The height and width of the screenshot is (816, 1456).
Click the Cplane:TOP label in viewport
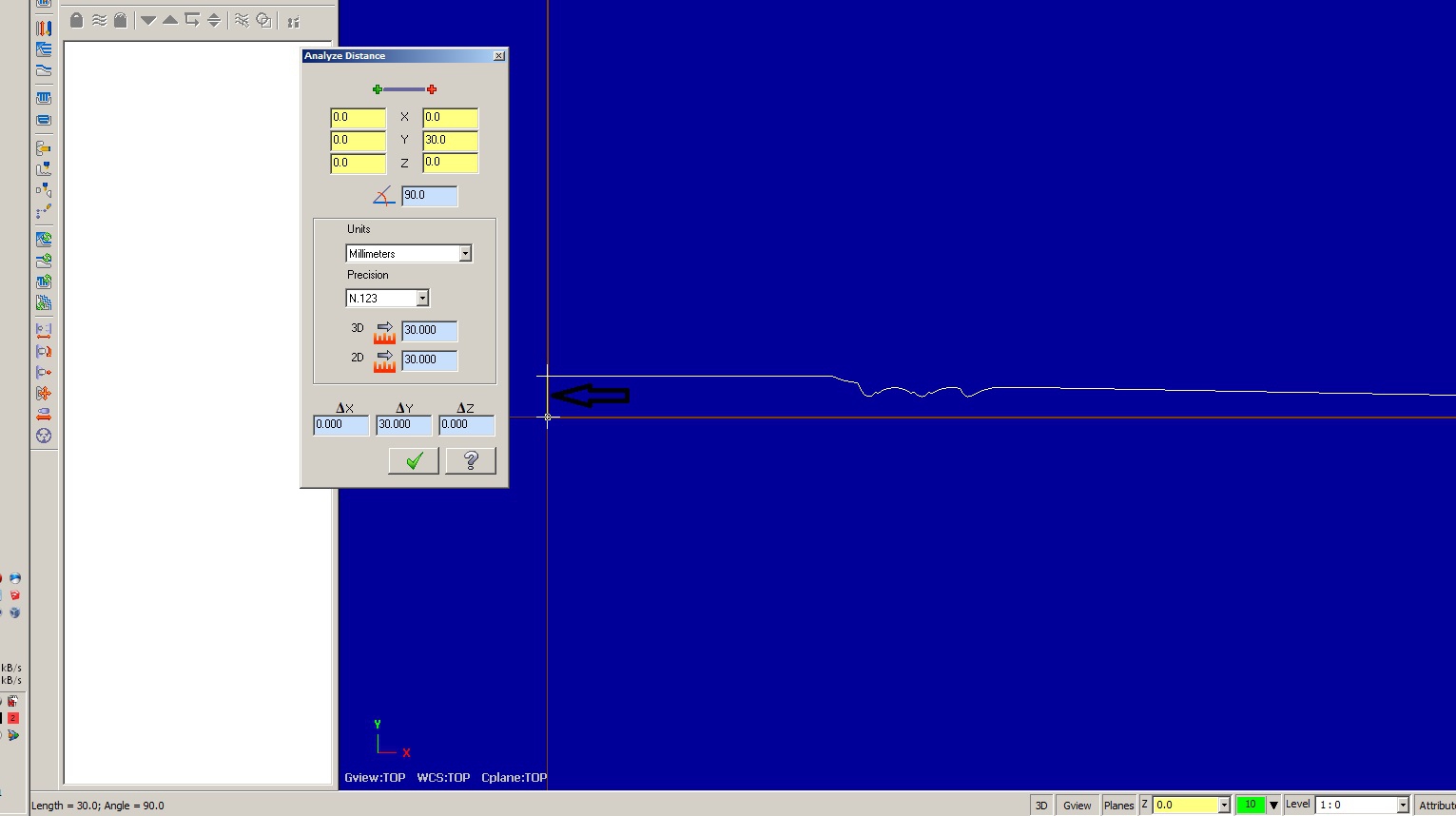(514, 778)
